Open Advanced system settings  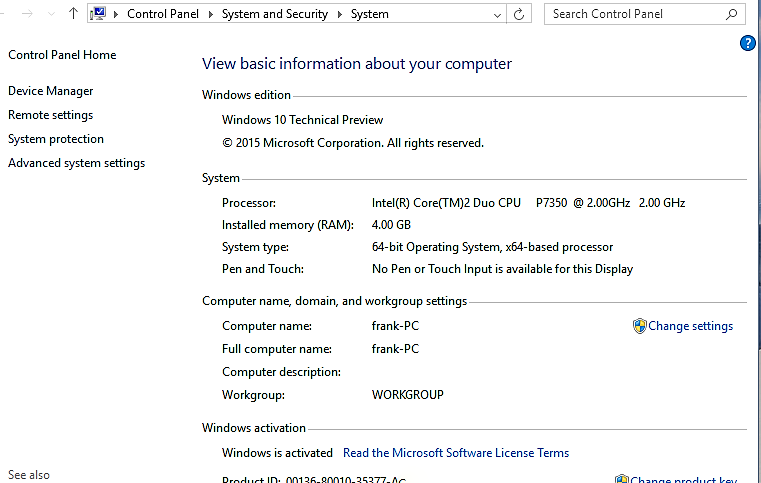(x=77, y=163)
